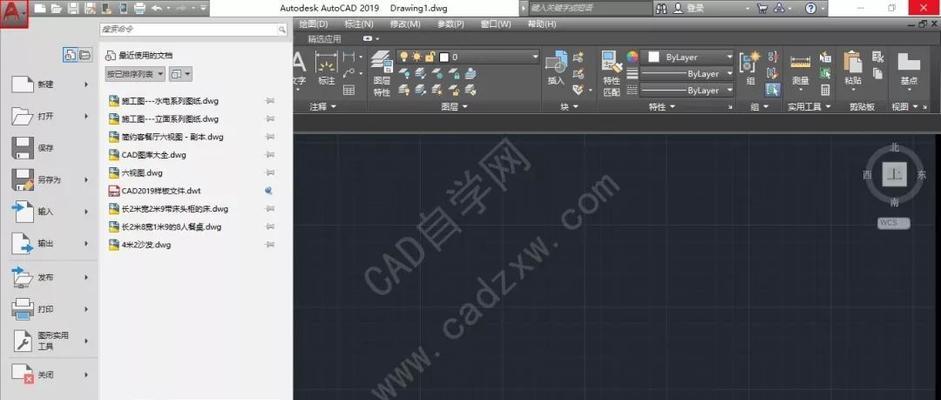The width and height of the screenshot is (941, 400).
Task: Open recent file 简约客餐厅六视图 - 副本.dwg
Action: click(x=166, y=137)
